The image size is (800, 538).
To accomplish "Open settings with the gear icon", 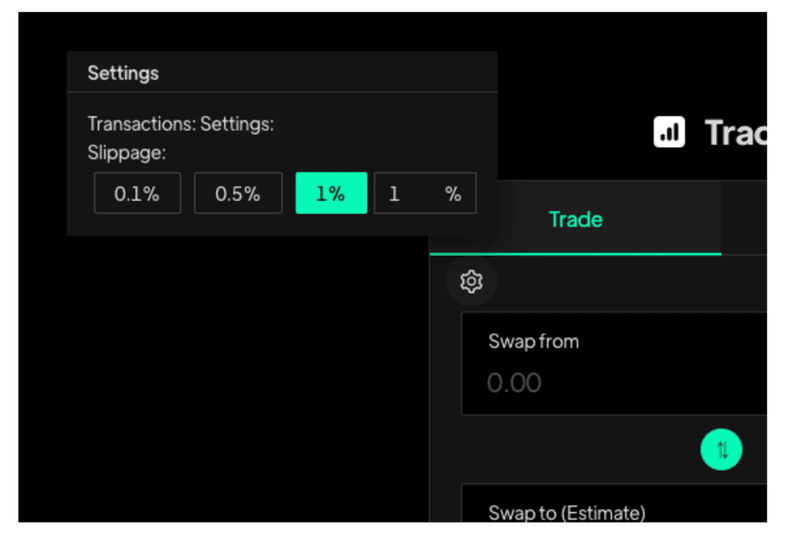I will pos(471,281).
